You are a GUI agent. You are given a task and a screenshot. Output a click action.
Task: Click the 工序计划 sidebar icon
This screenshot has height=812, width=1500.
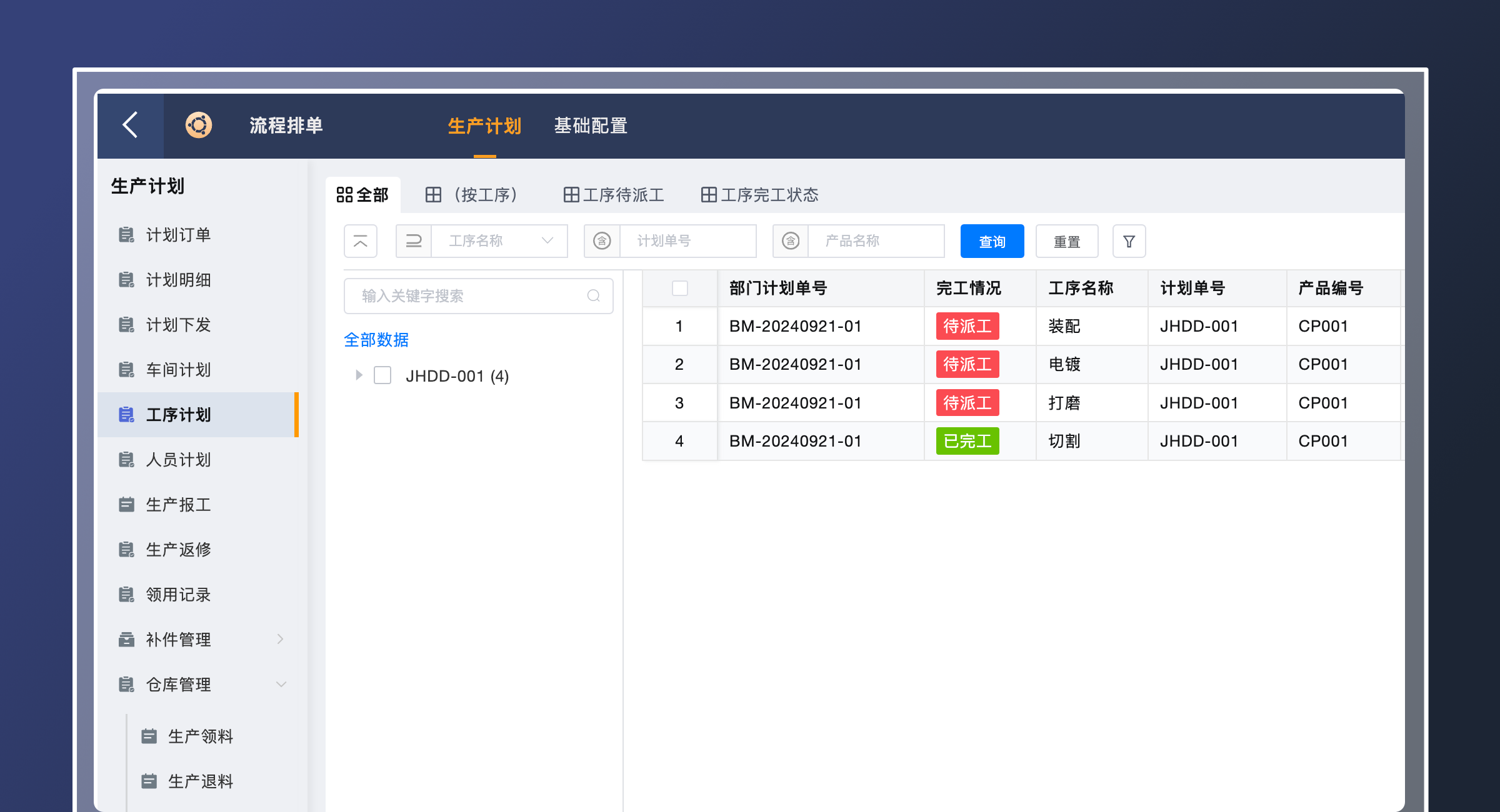point(127,414)
